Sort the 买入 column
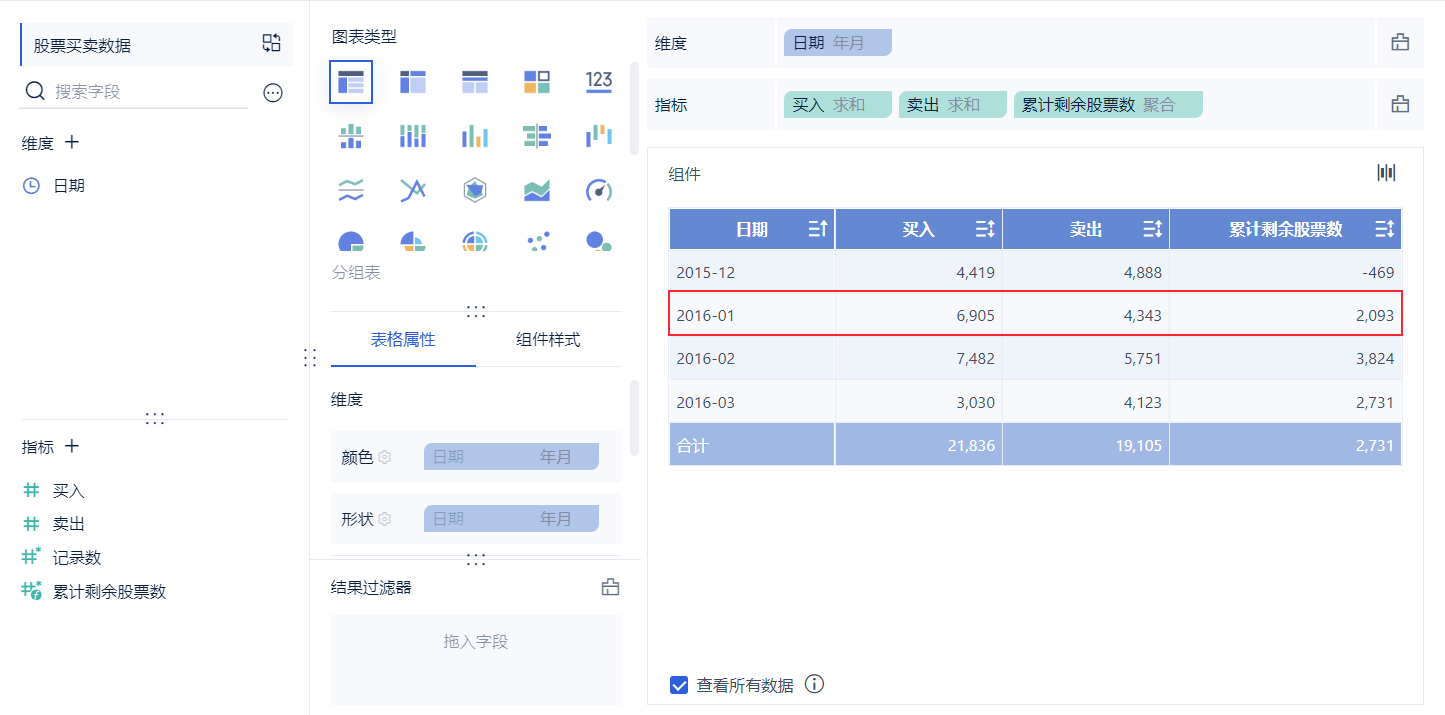 [x=984, y=230]
